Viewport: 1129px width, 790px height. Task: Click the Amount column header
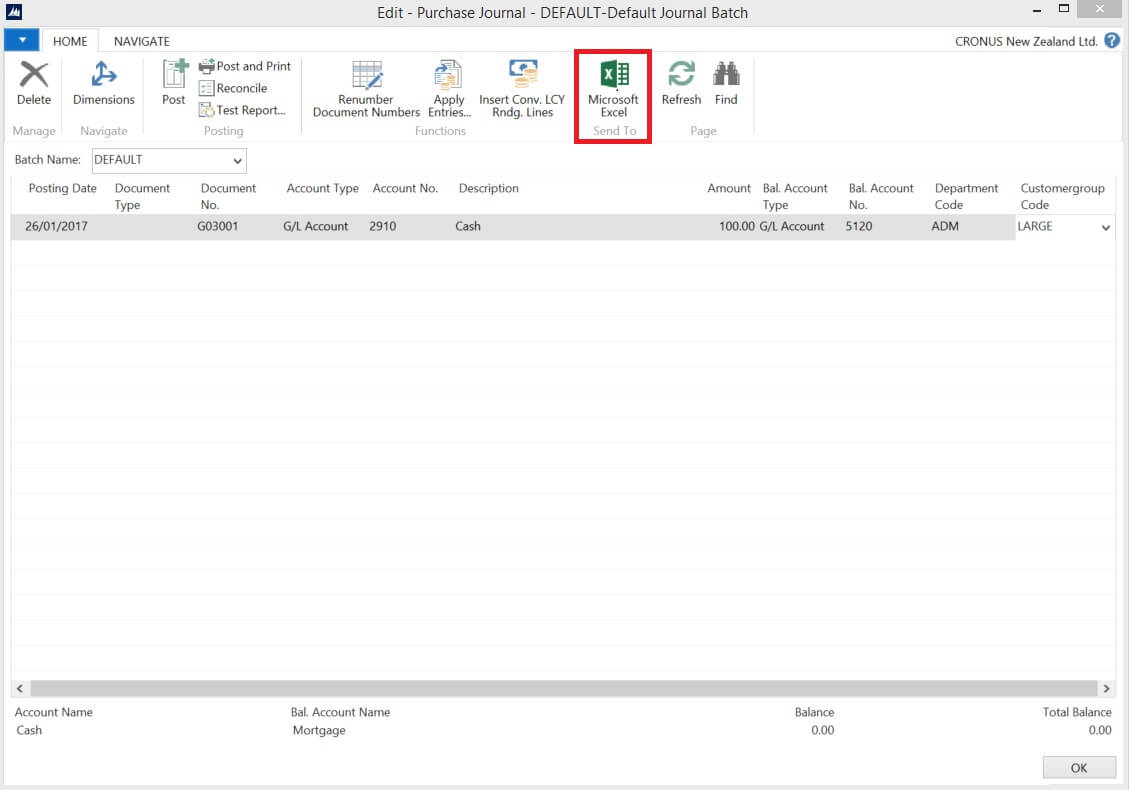[729, 188]
